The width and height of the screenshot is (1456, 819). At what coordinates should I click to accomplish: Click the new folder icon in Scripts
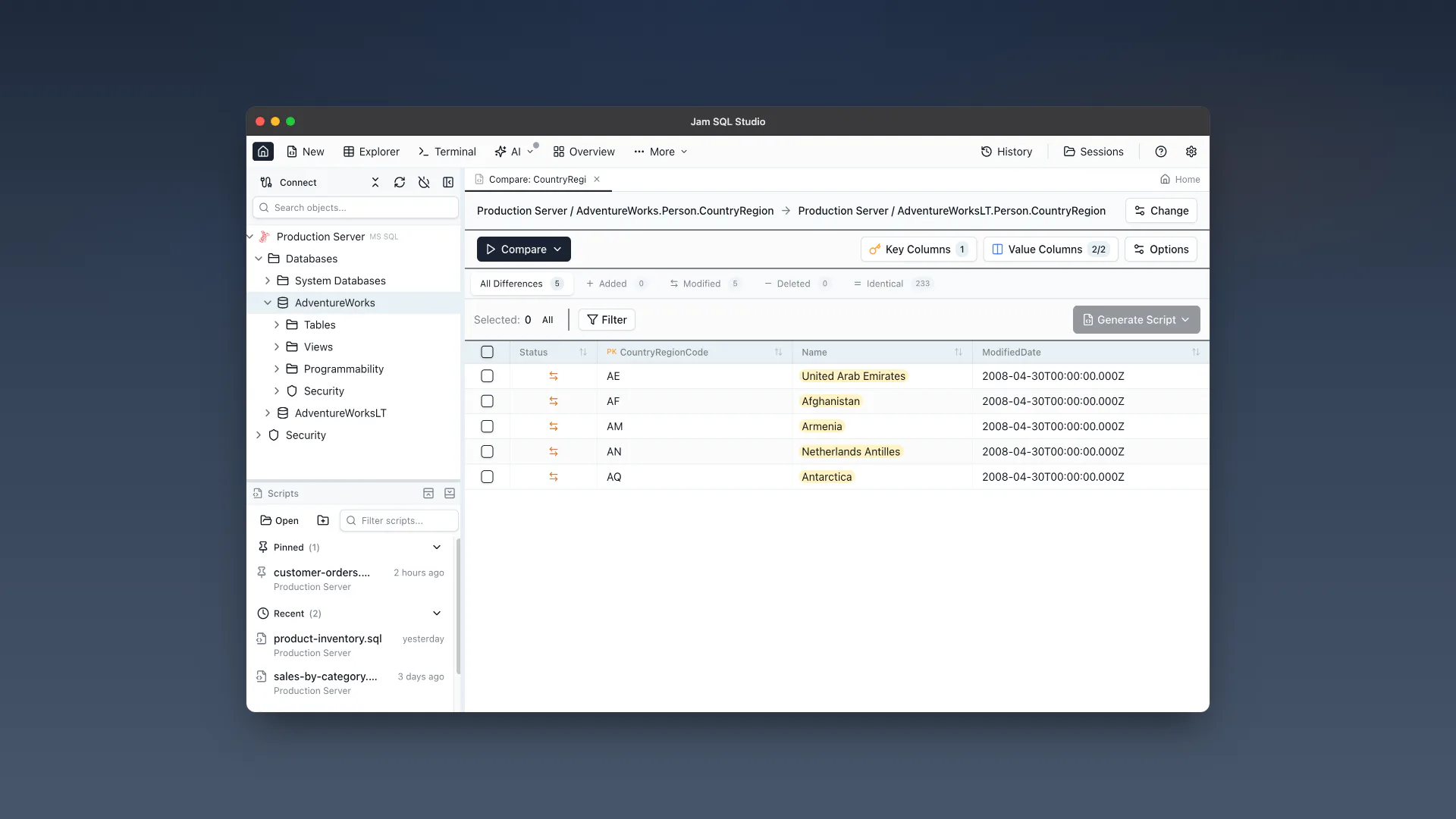(323, 520)
